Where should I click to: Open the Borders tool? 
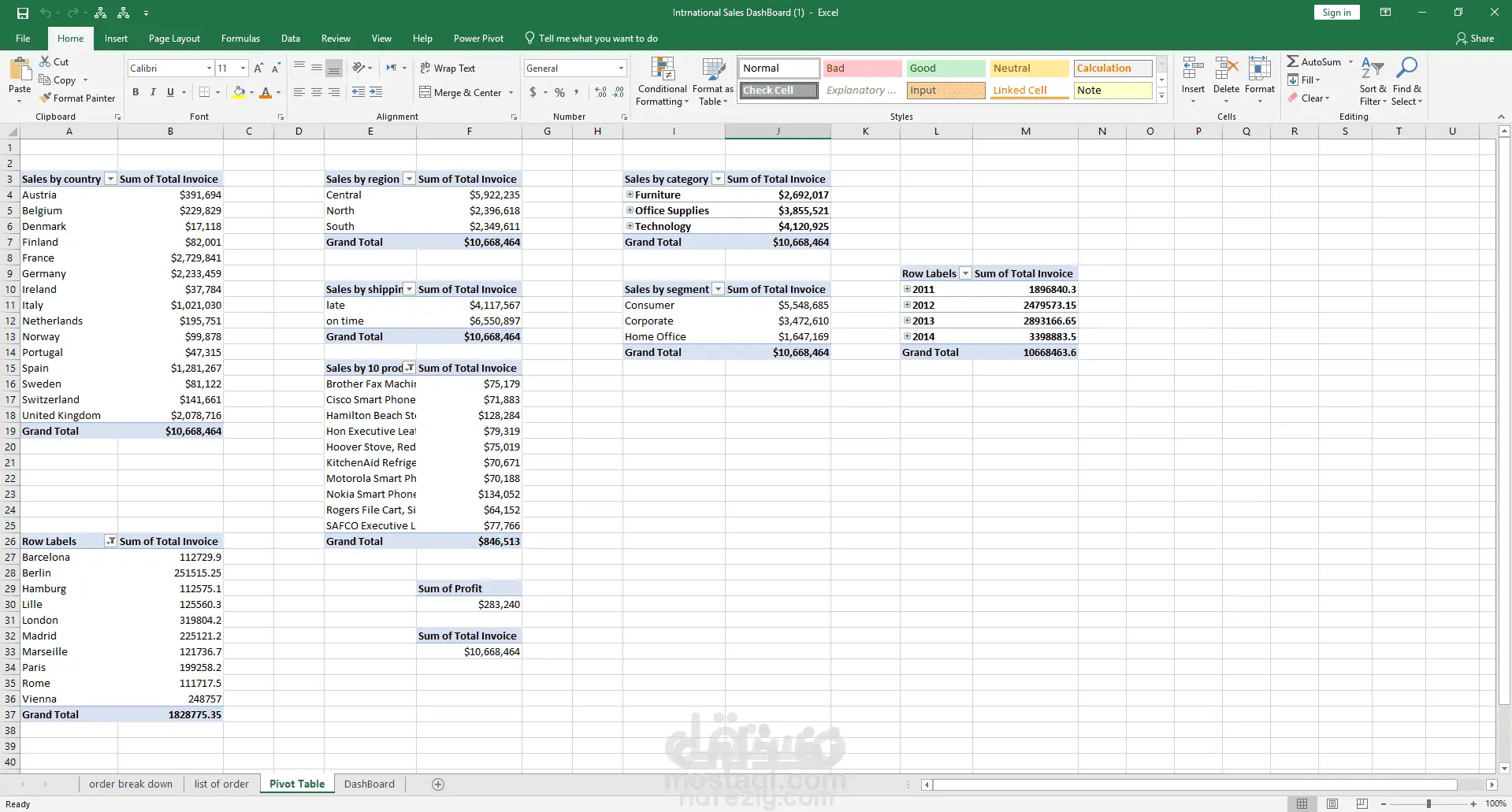(205, 92)
